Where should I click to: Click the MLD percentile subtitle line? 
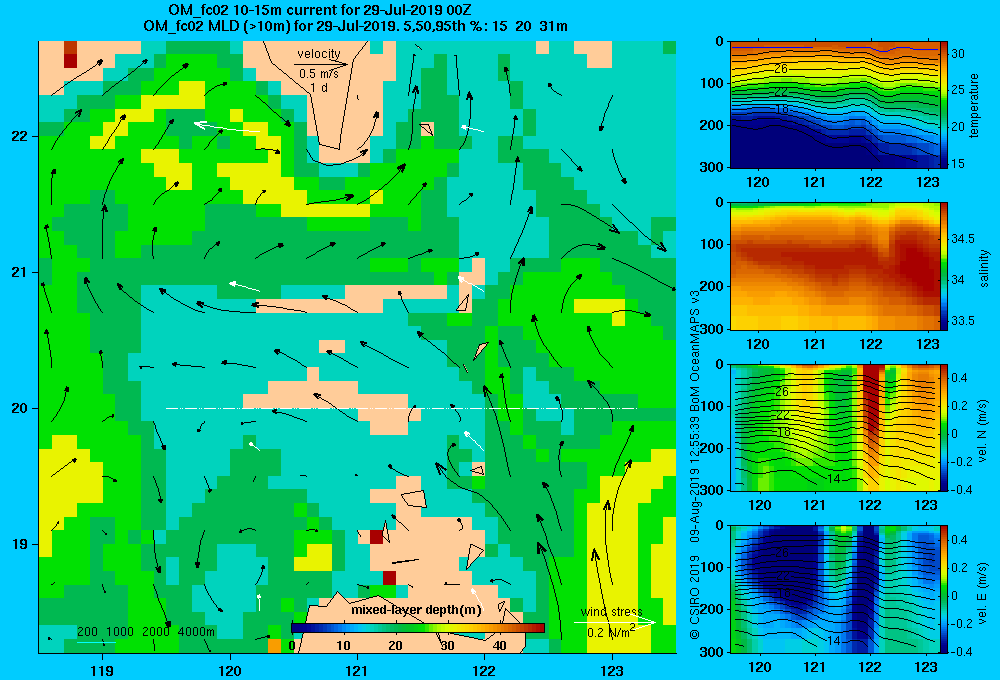click(x=355, y=26)
